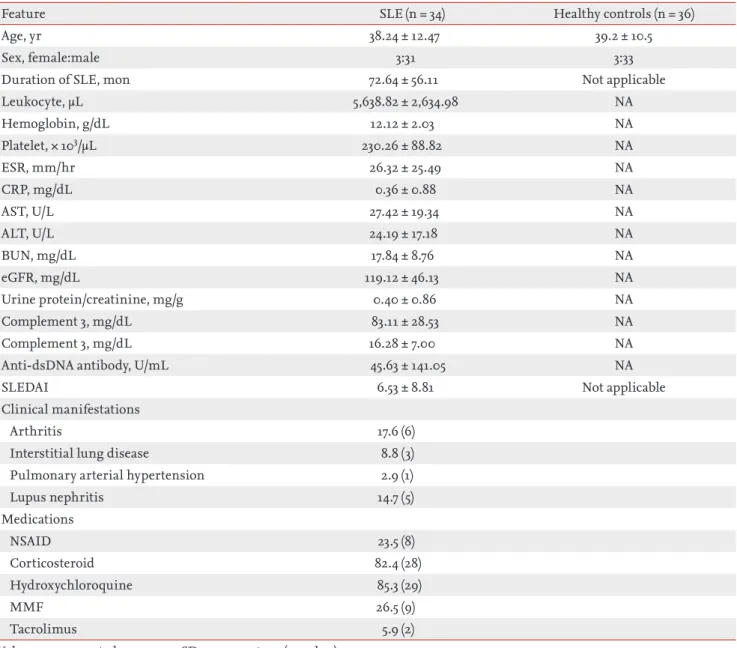
Task: Select the SLE age value 38.24 ± 12.47
Action: [x=404, y=37]
